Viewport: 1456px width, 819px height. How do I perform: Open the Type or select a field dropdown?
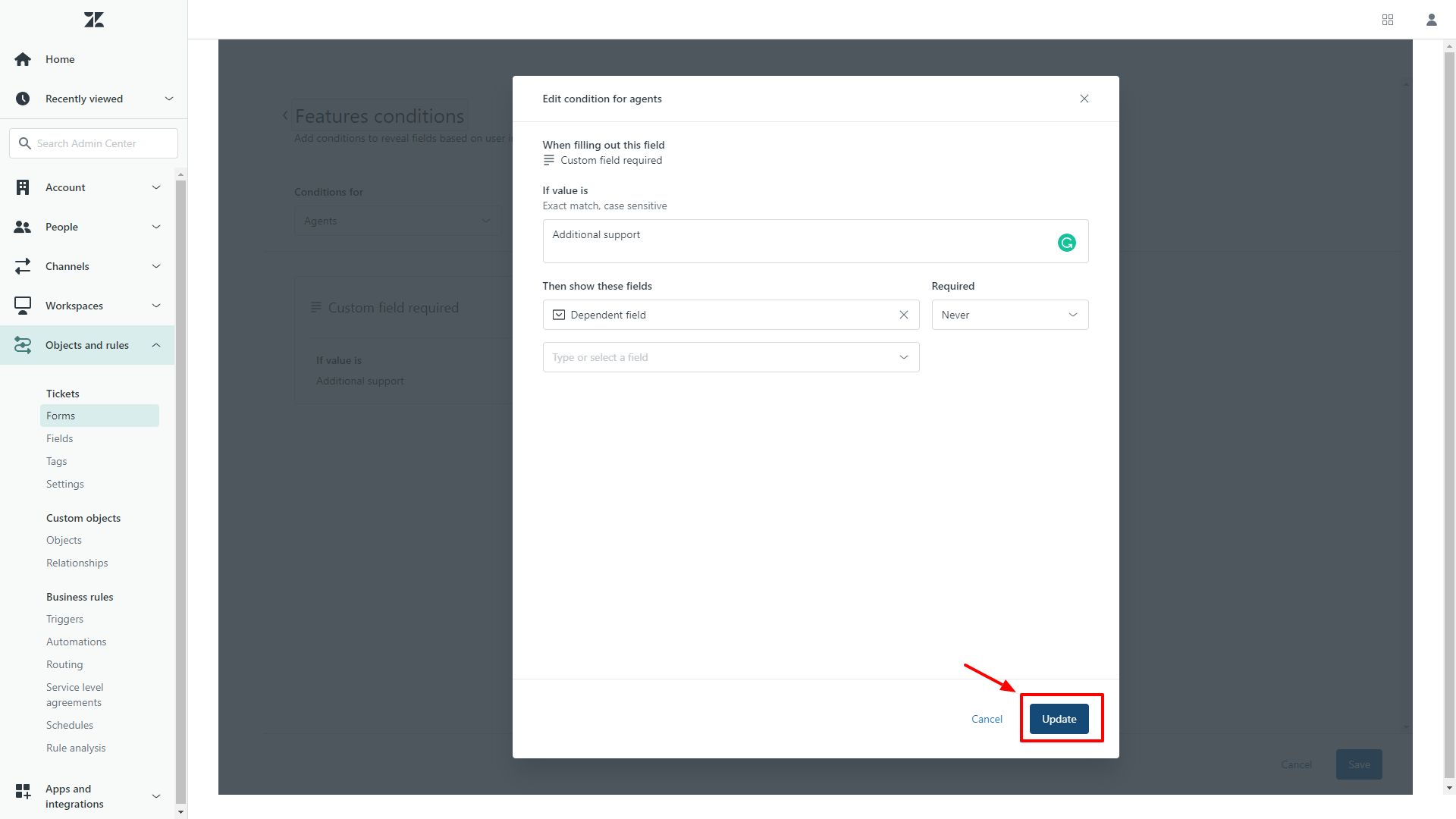pyautogui.click(x=730, y=357)
